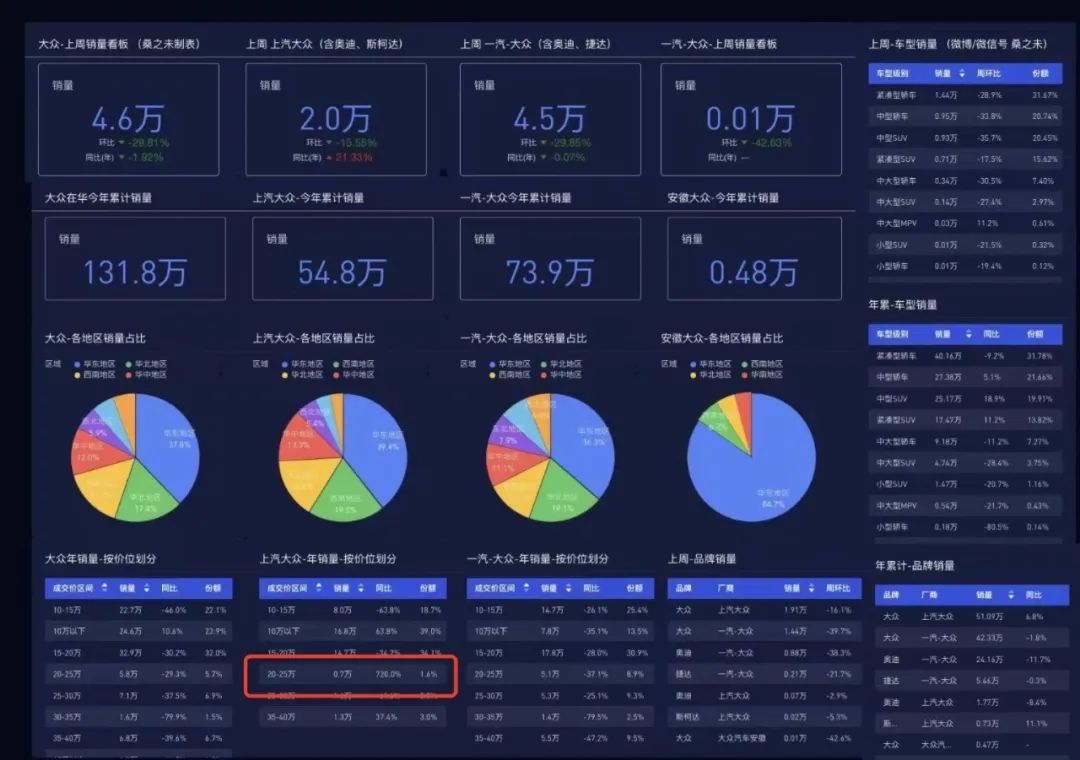
Task: Click 销量 sort icon in 大众年销量-按价位划分 table
Action: [x=147, y=588]
